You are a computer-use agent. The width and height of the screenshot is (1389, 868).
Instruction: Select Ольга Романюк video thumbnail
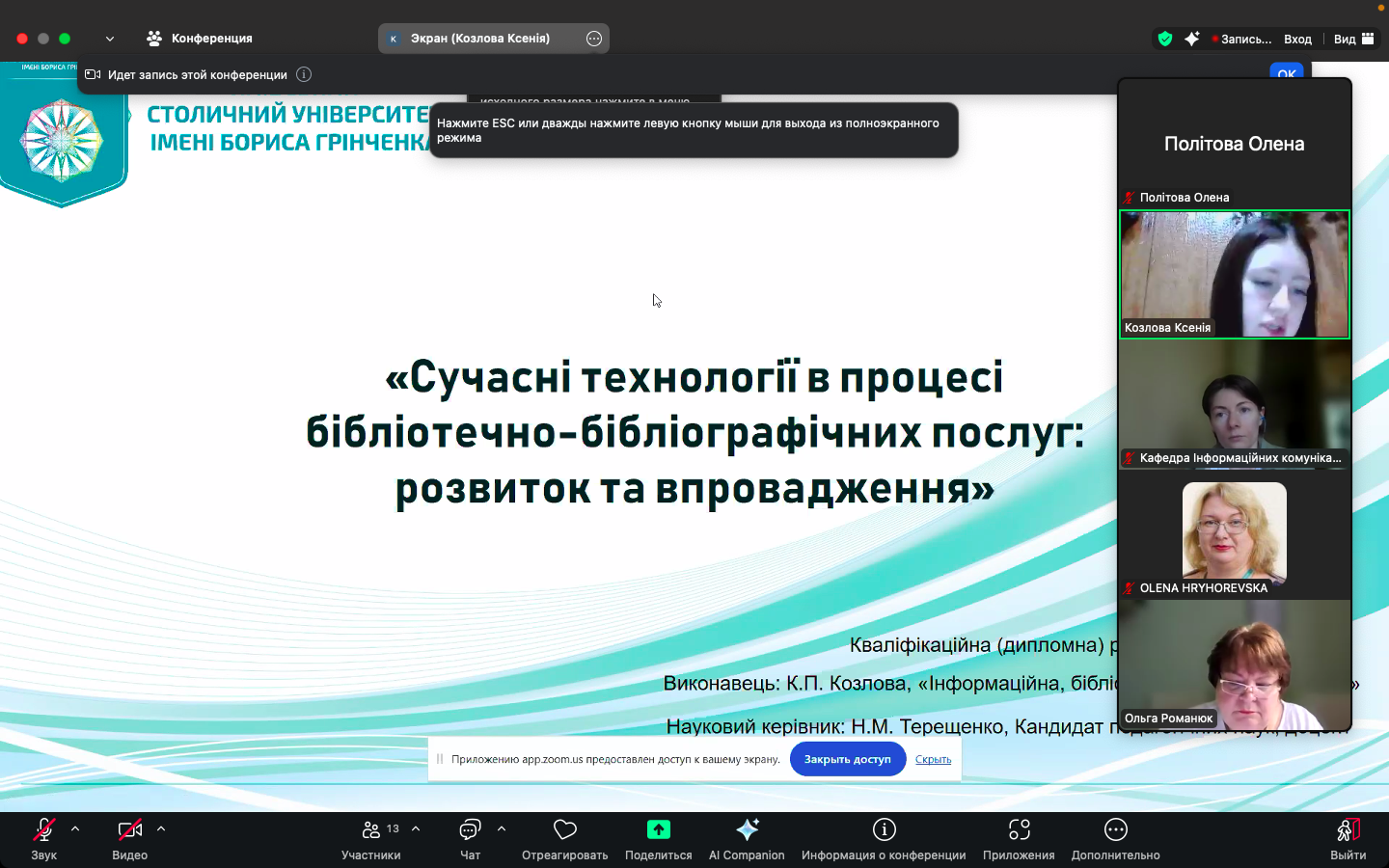[1234, 665]
